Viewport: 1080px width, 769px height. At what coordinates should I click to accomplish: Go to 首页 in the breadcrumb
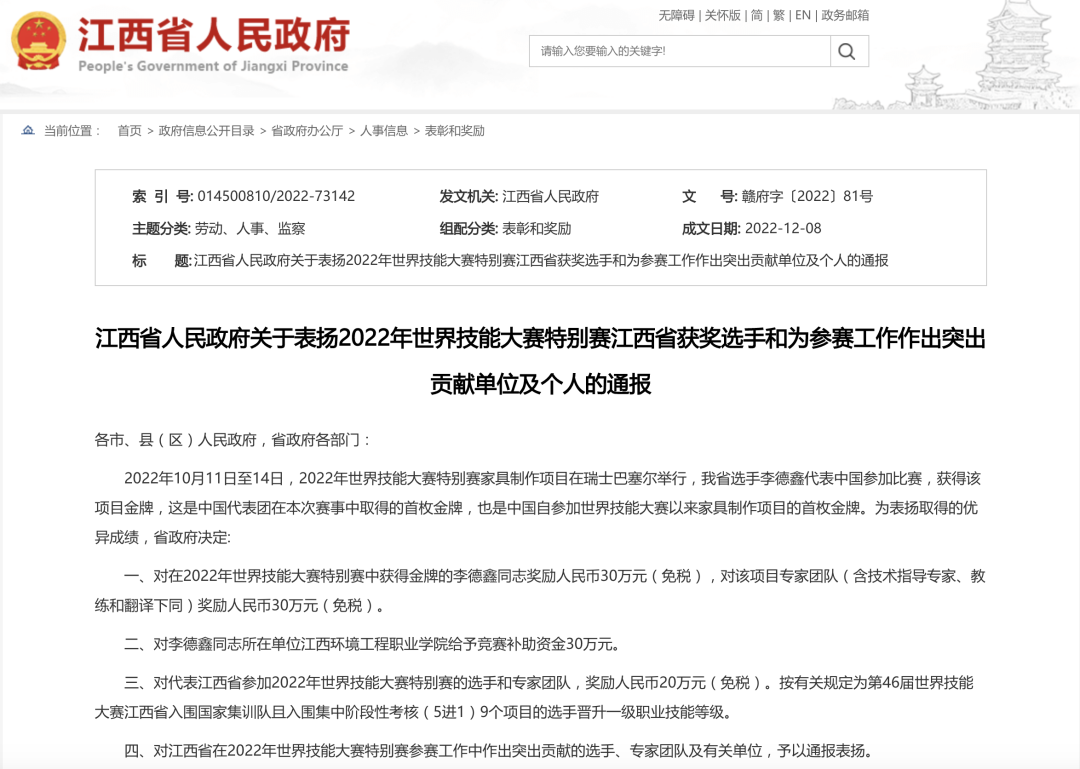click(129, 131)
